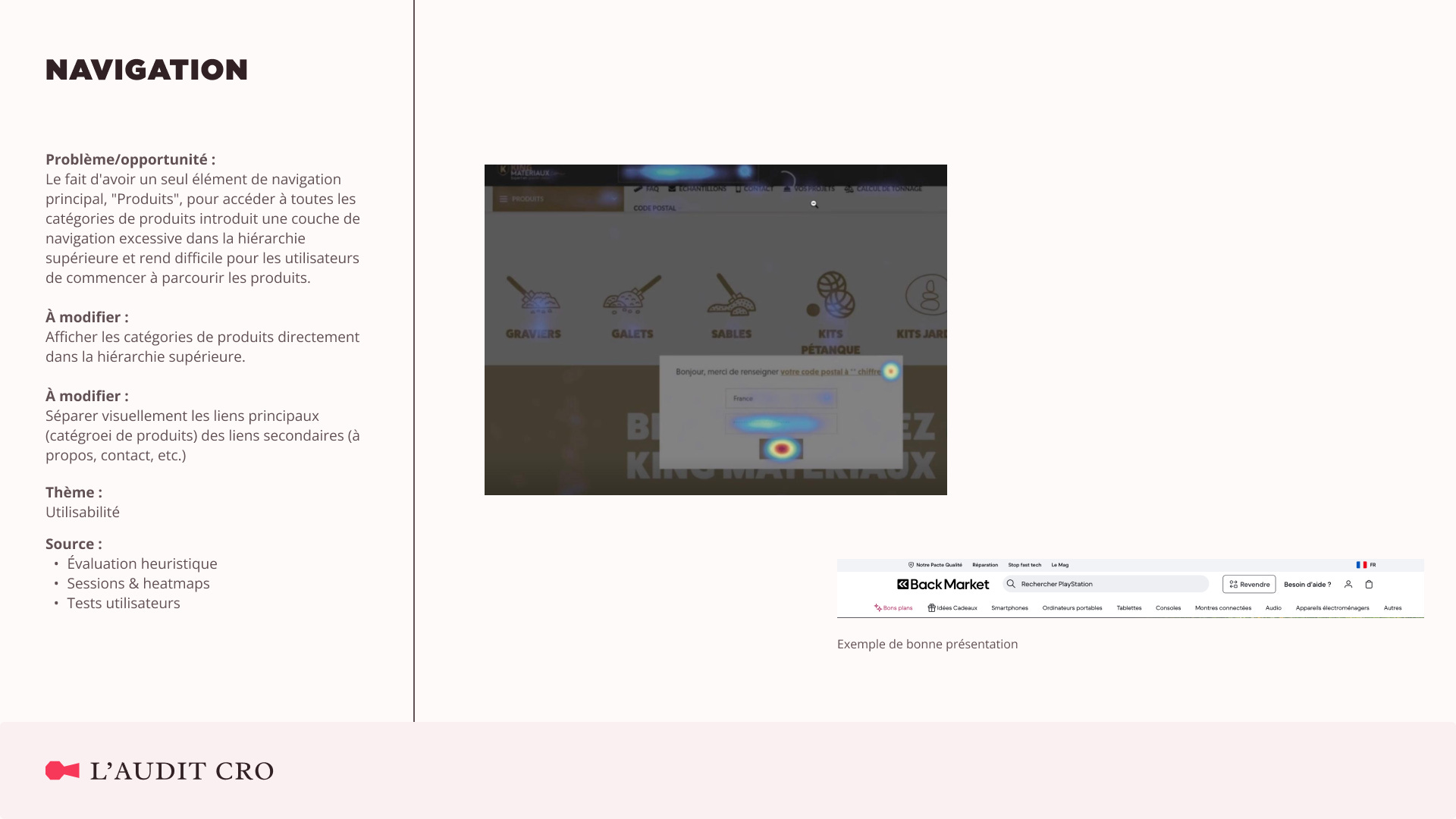Click the Revendre button
The image size is (1456, 819).
1249,585
